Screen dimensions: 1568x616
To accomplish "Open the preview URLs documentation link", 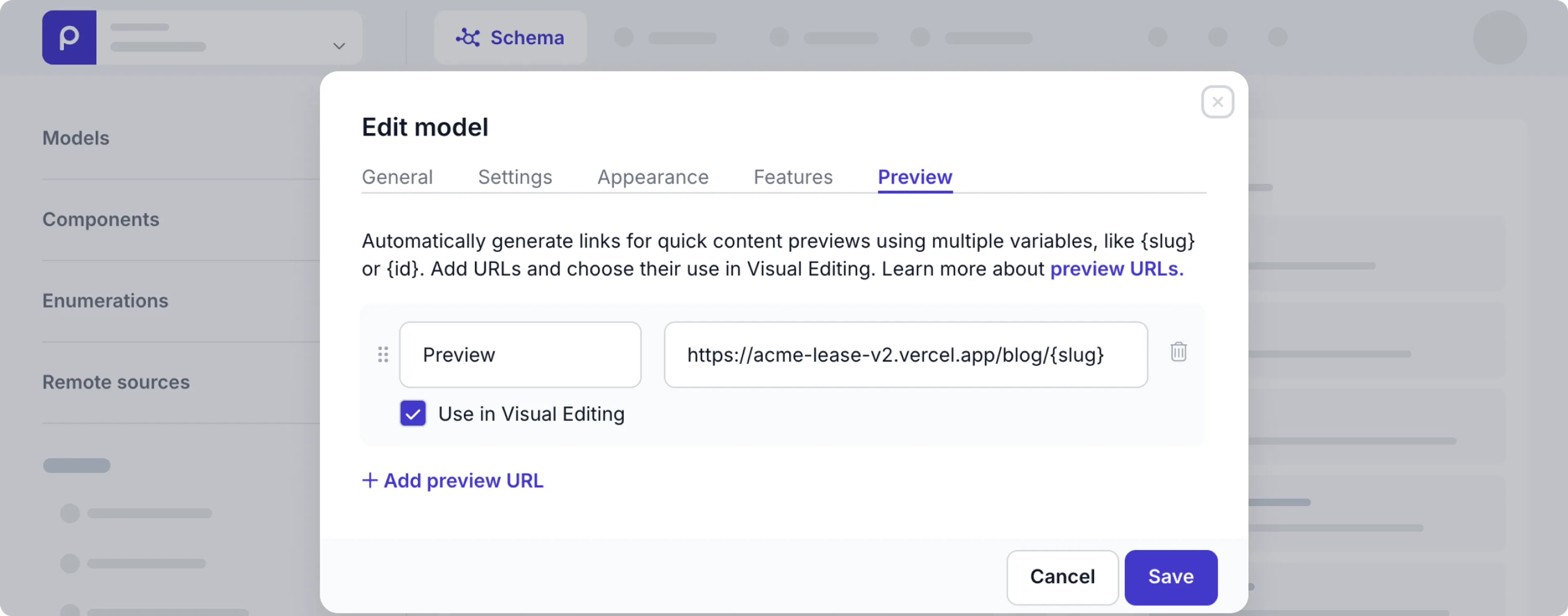I will pos(1116,269).
